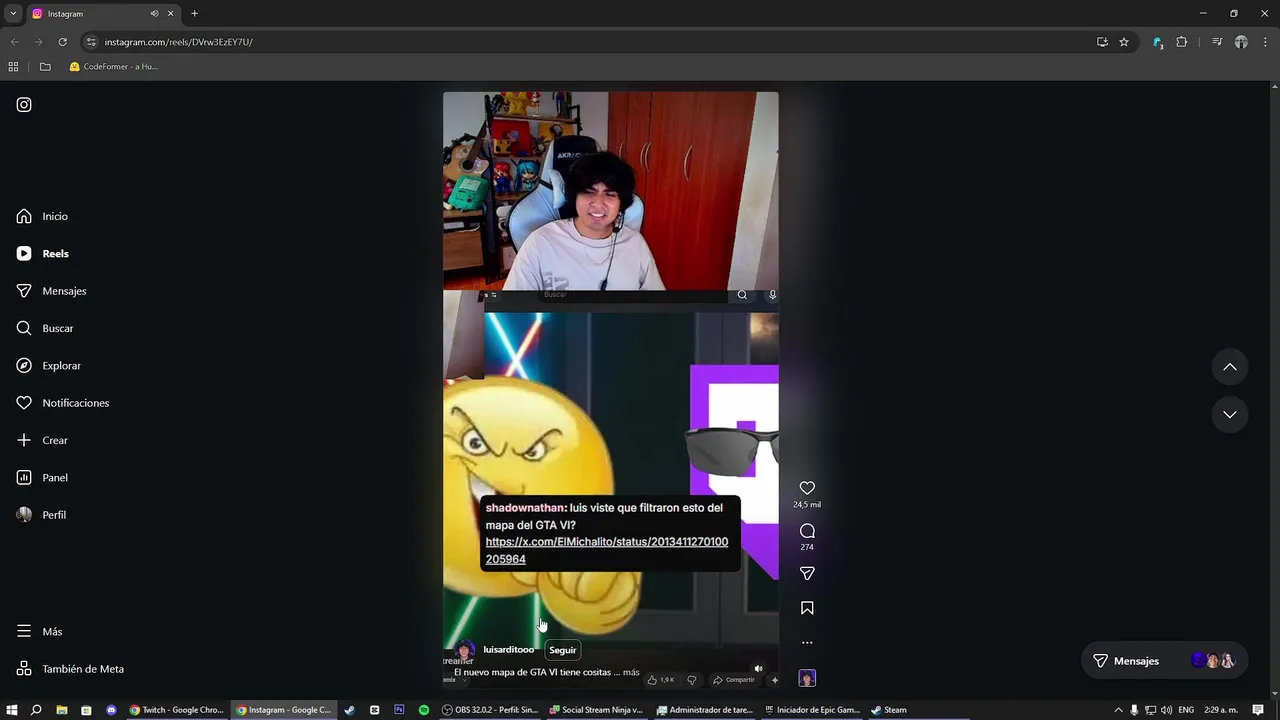Open Social Stream Ninja taskbar window

[597, 710]
